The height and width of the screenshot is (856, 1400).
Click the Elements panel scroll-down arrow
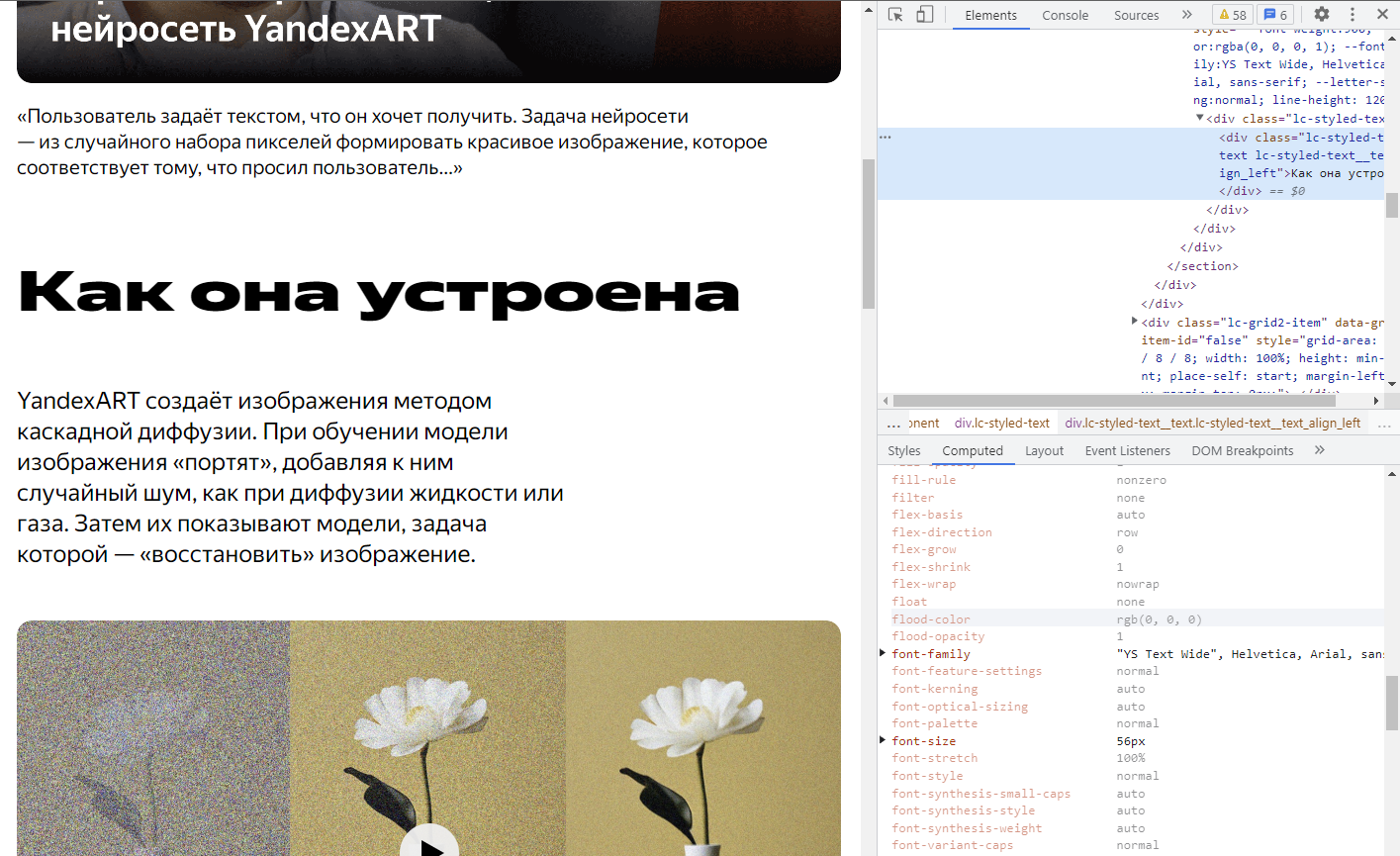click(x=1392, y=383)
